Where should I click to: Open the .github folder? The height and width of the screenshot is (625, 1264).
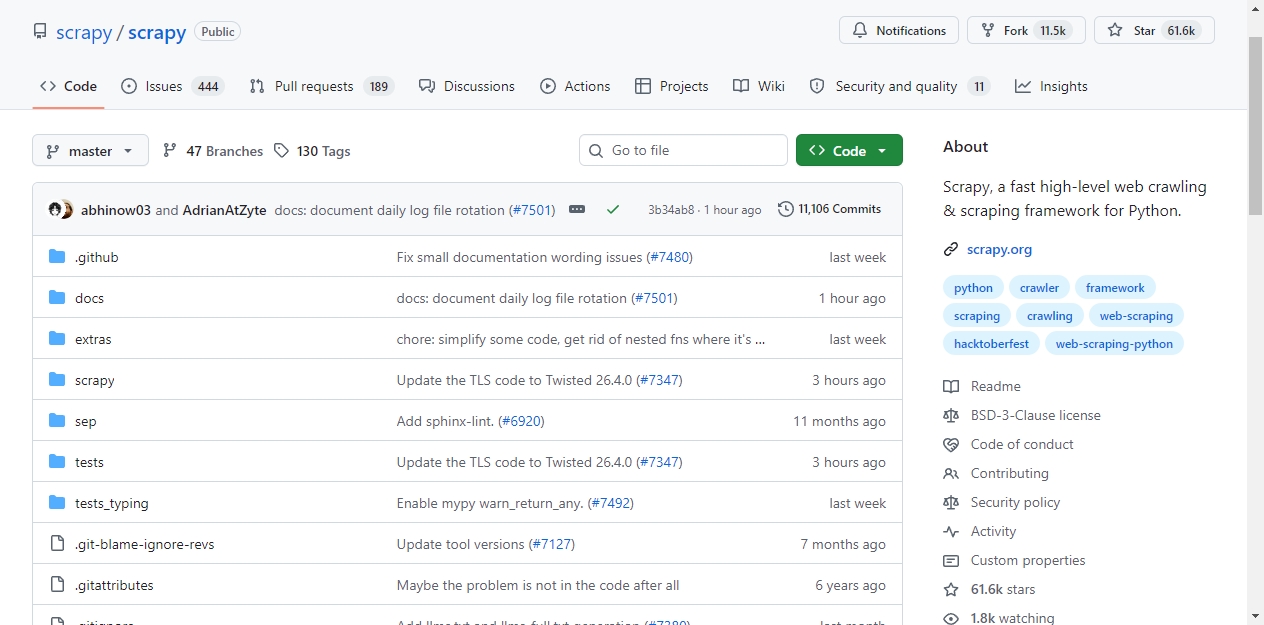point(96,257)
